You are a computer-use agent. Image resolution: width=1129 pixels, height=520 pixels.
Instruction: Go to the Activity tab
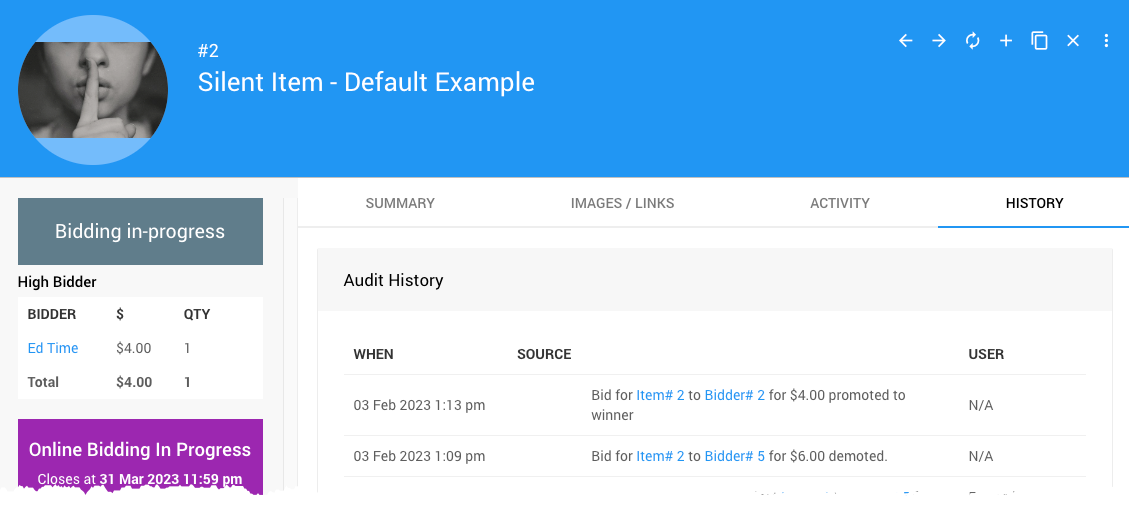click(x=840, y=203)
